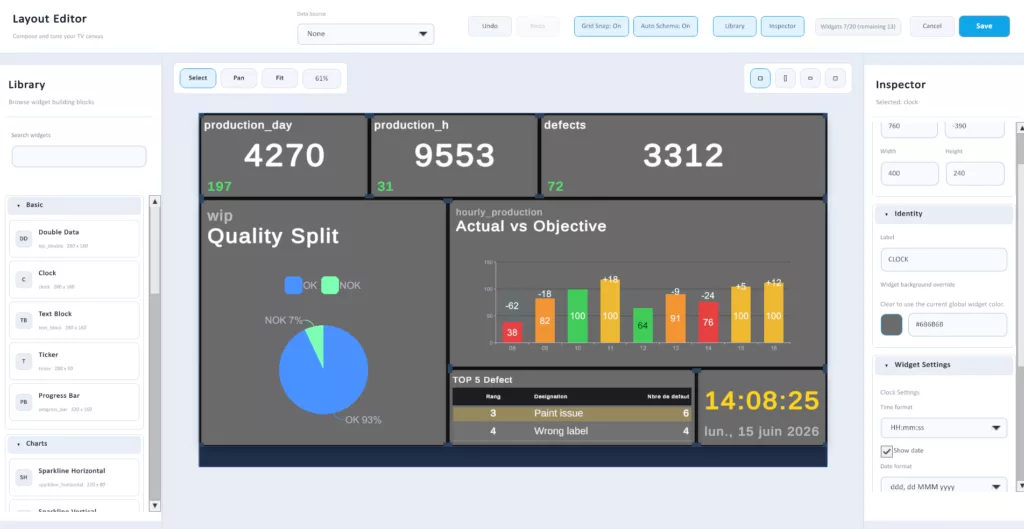Screen dimensions: 1024x529
Task: Click the hex color field #6B6B6B
Action: click(957, 325)
